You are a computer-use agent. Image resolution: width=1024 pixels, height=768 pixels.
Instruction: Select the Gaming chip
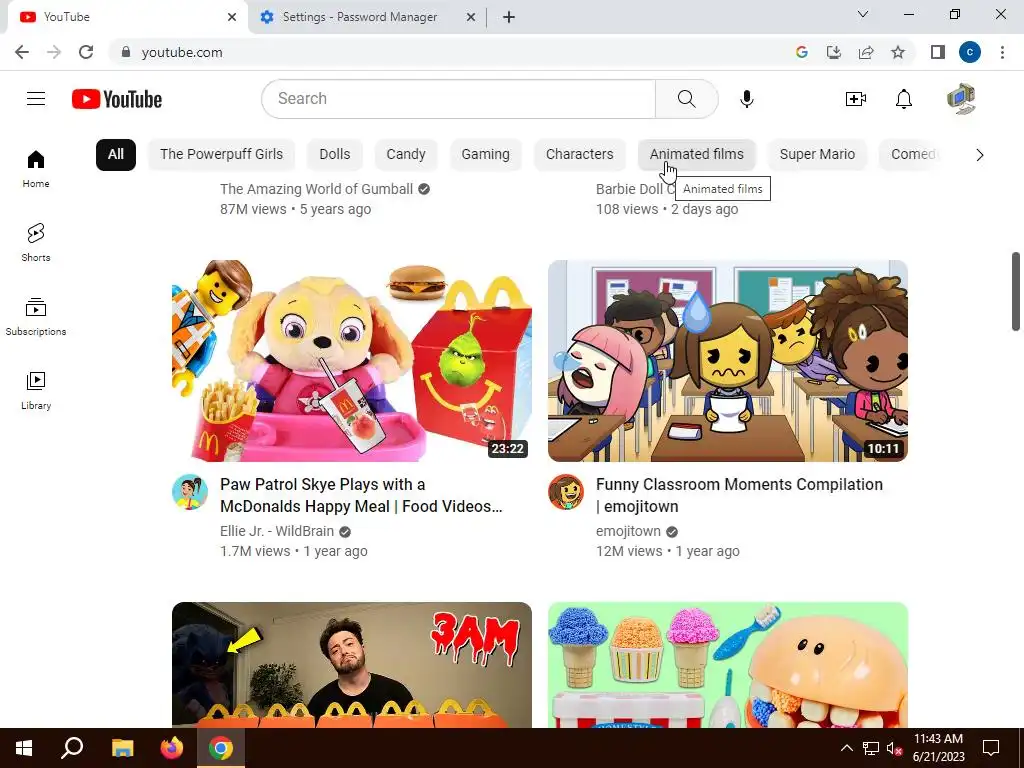pyautogui.click(x=485, y=155)
